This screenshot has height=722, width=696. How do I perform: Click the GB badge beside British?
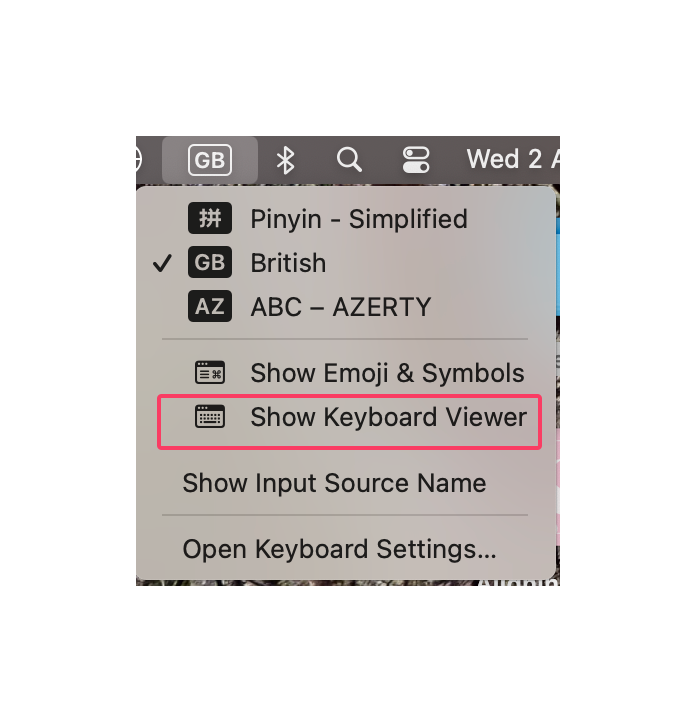[x=210, y=262]
